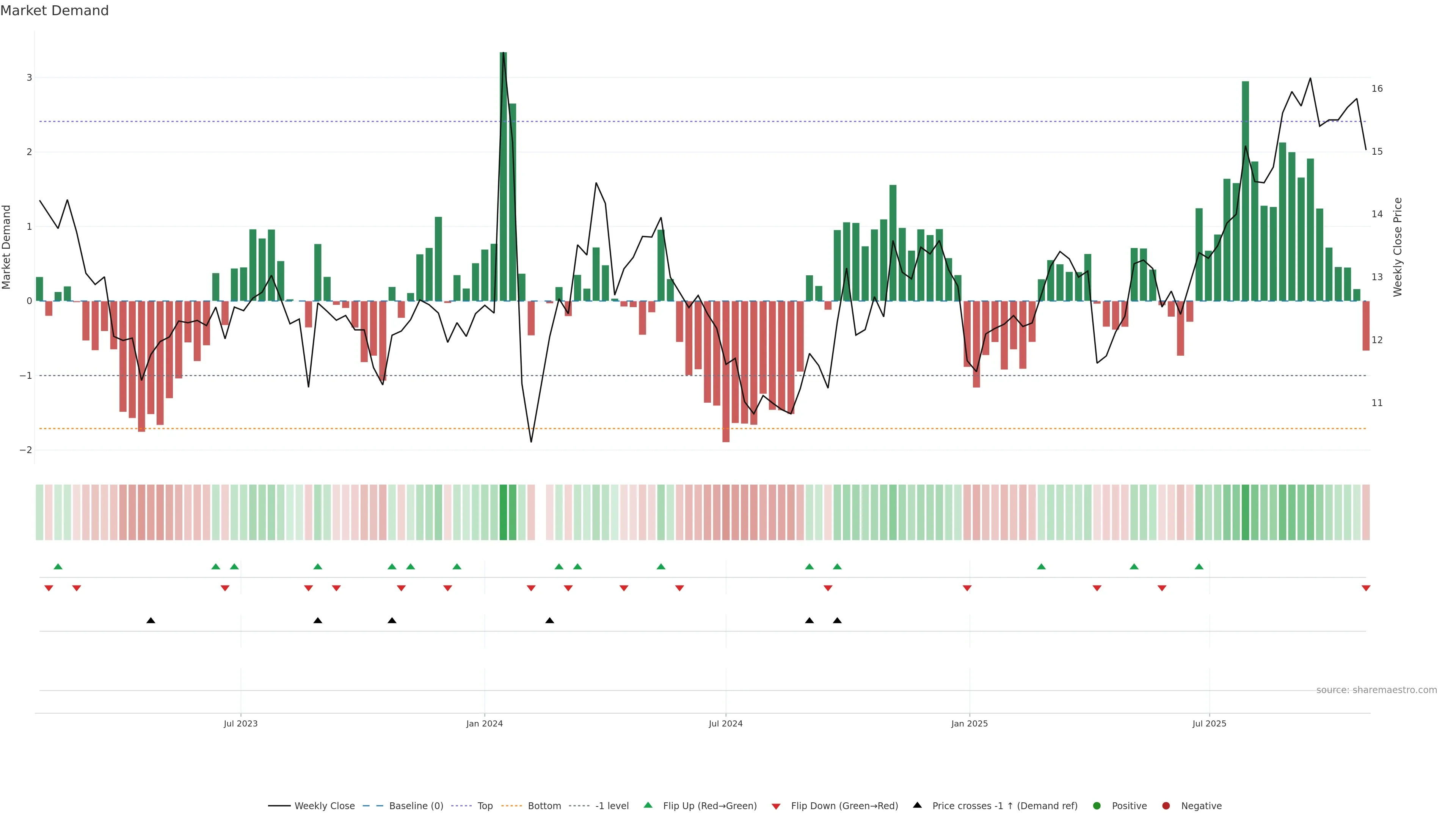Click red Flip Down legend triangle

(x=776, y=806)
